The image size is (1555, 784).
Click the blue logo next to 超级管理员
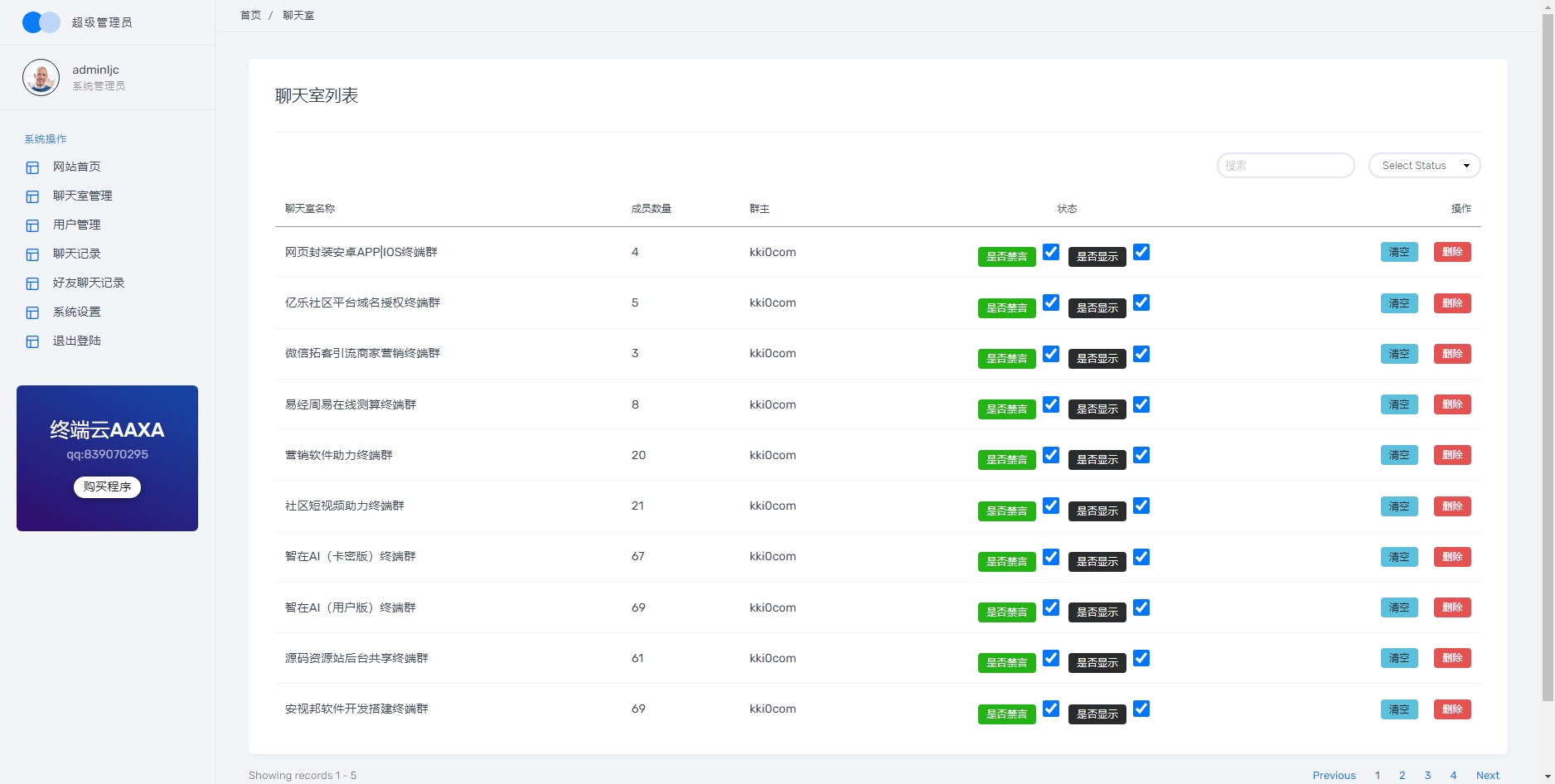click(x=41, y=22)
